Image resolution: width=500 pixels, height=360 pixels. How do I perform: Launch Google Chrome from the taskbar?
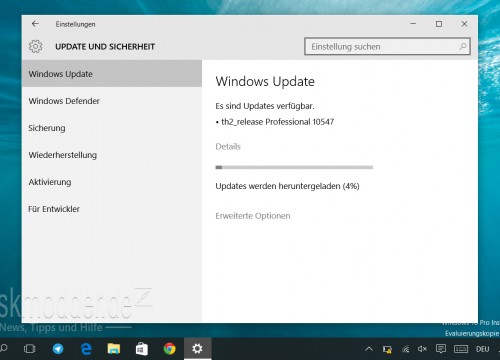coord(170,349)
